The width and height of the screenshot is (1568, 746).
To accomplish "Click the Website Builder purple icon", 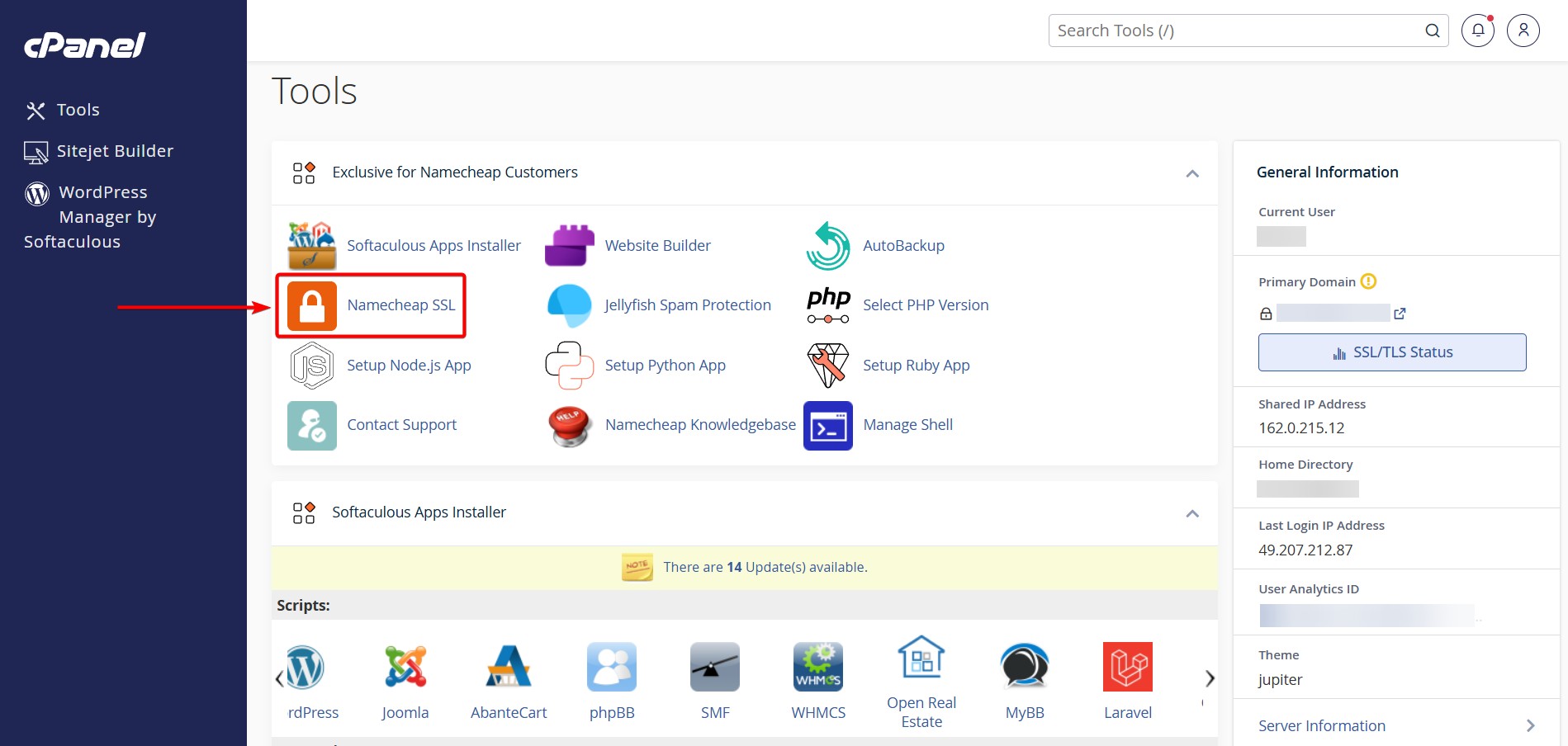I will (570, 246).
